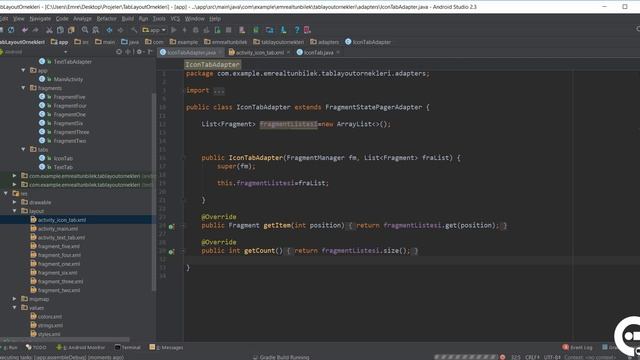Click the green Run app play icon
This screenshot has width=640, height=360.
174,30
